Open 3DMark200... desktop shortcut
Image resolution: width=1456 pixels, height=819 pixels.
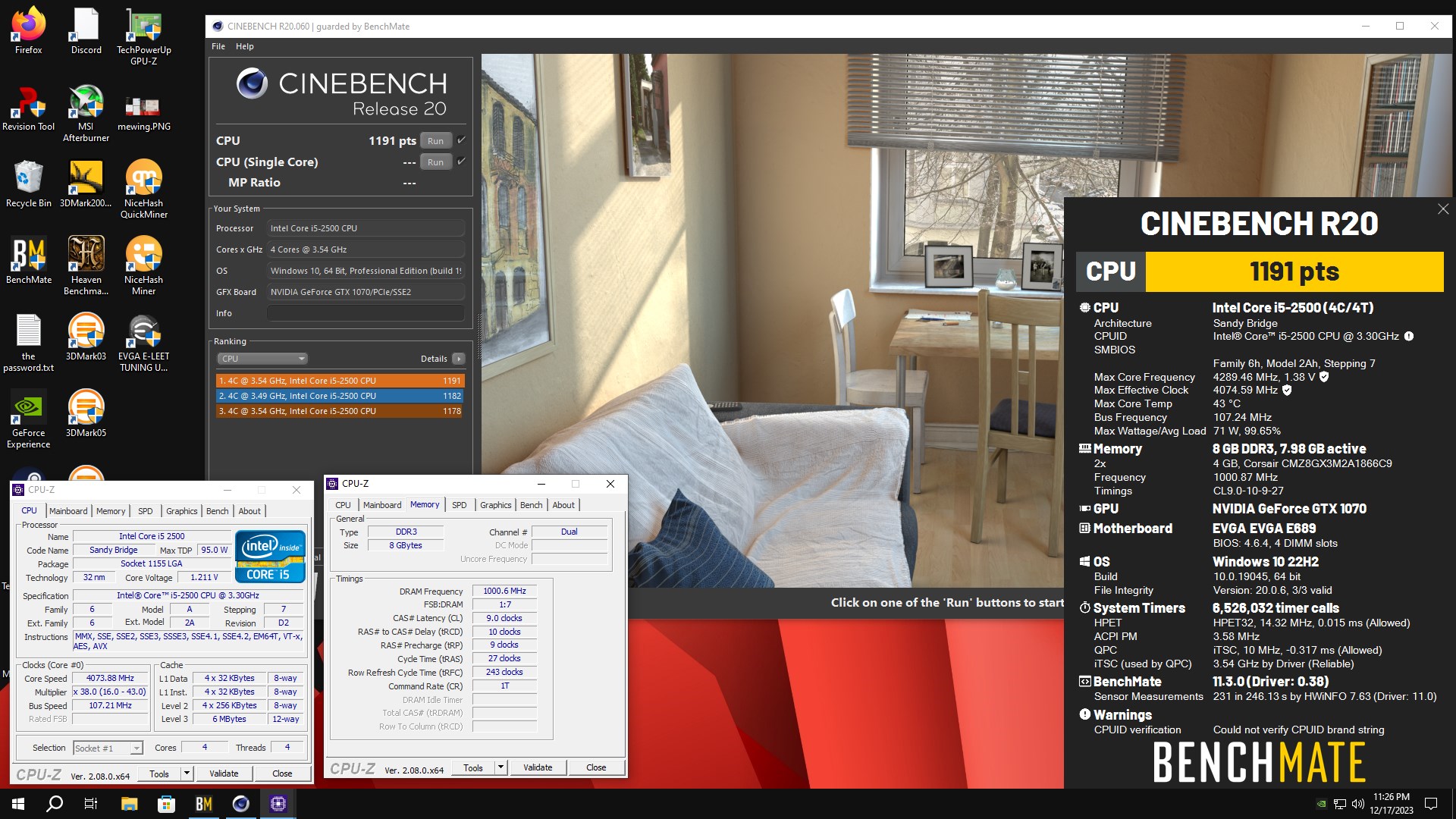click(x=86, y=185)
